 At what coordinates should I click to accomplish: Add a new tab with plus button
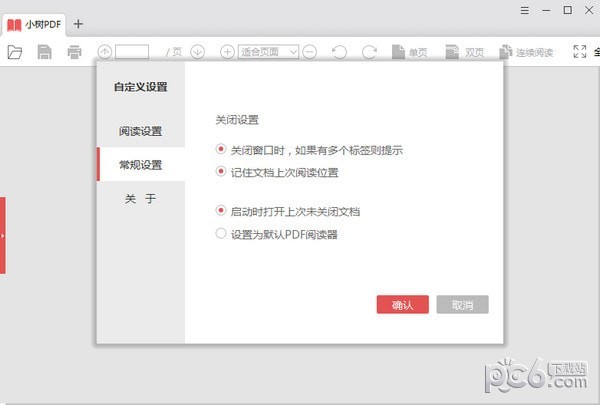click(x=78, y=24)
